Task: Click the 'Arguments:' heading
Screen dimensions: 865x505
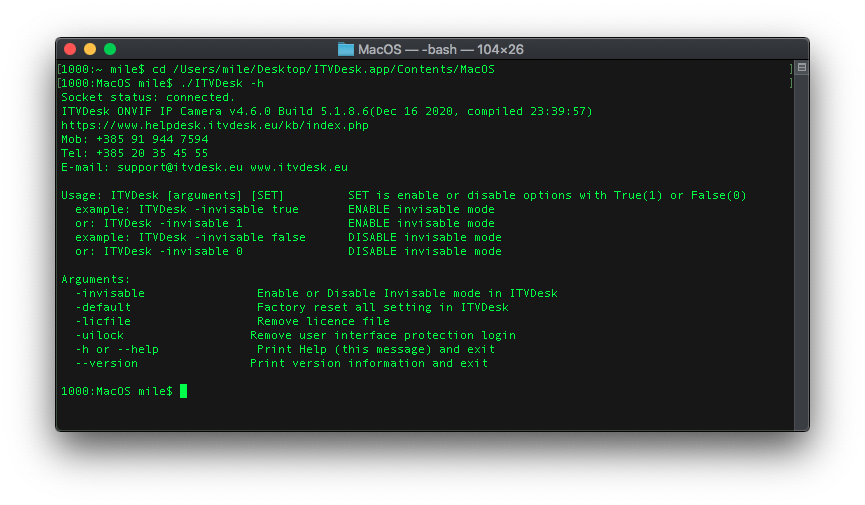Action: click(x=95, y=279)
